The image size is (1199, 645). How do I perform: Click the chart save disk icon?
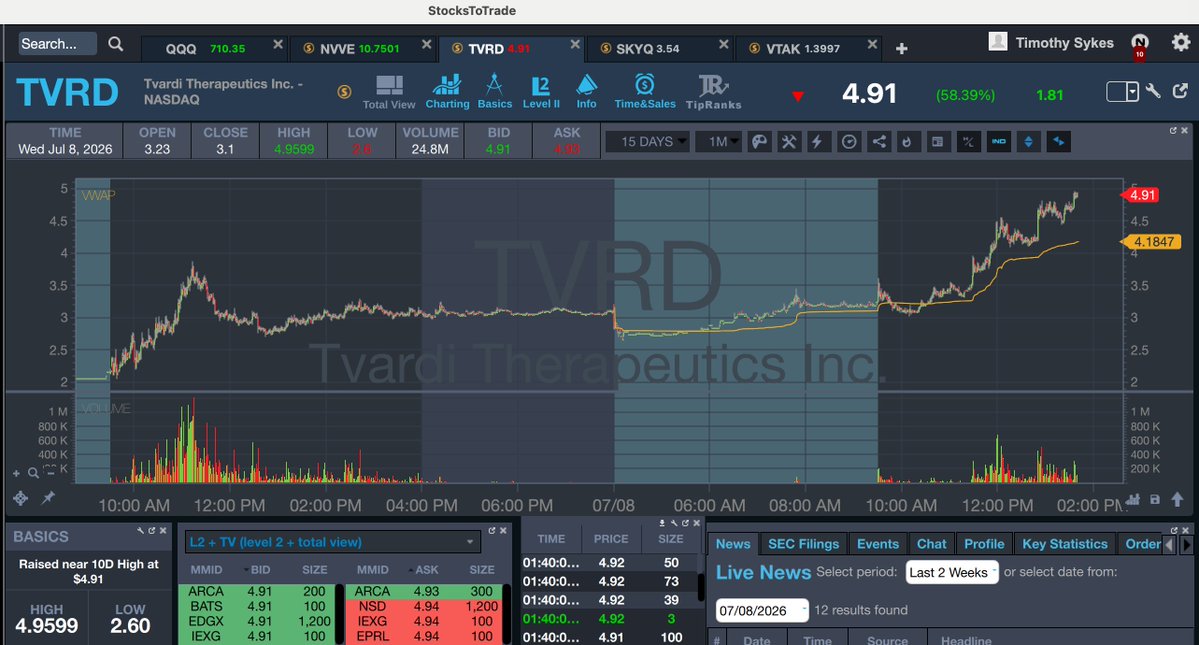(x=1155, y=500)
